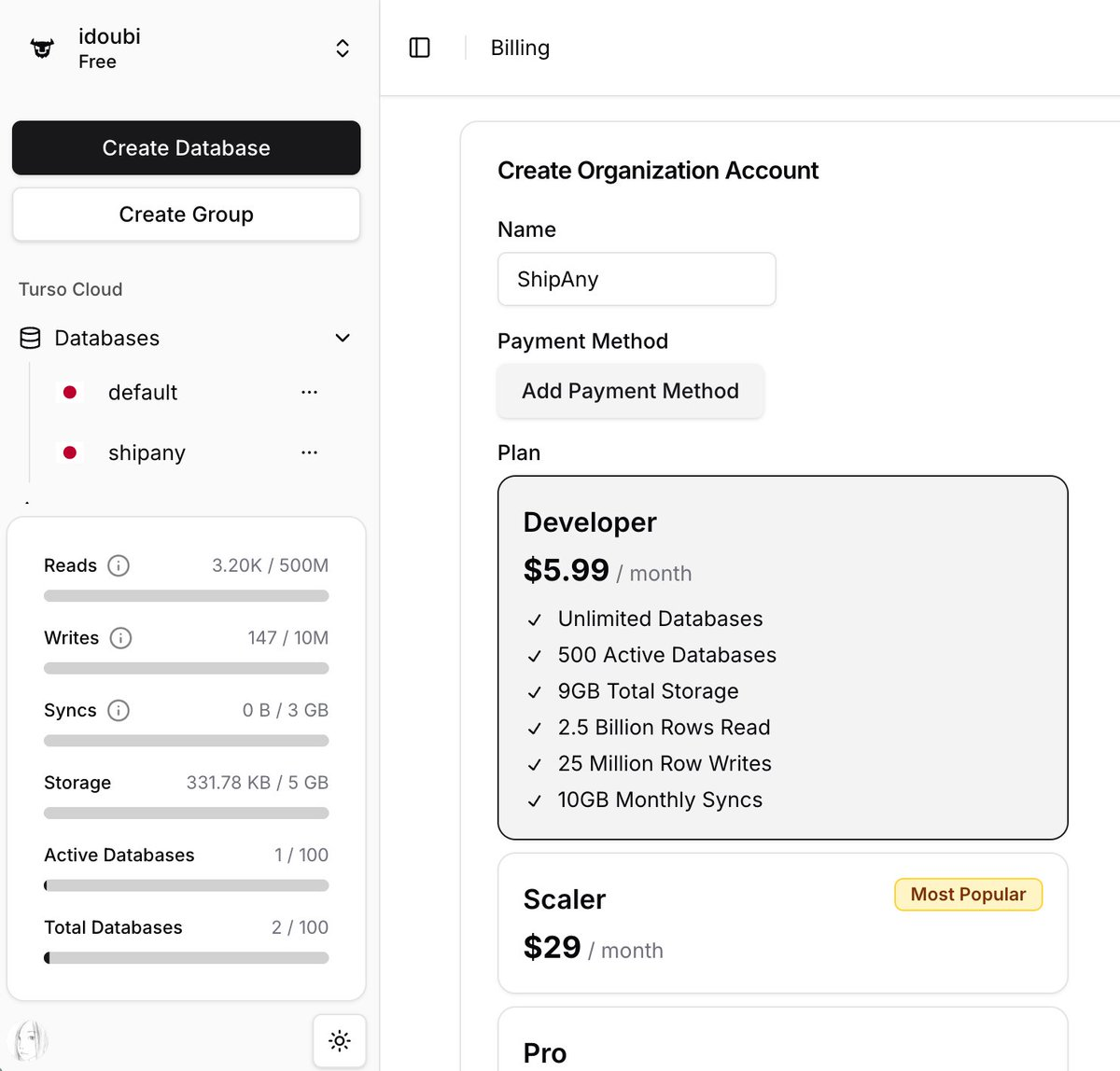This screenshot has height=1071, width=1120.
Task: Open the shipany database
Action: click(147, 452)
